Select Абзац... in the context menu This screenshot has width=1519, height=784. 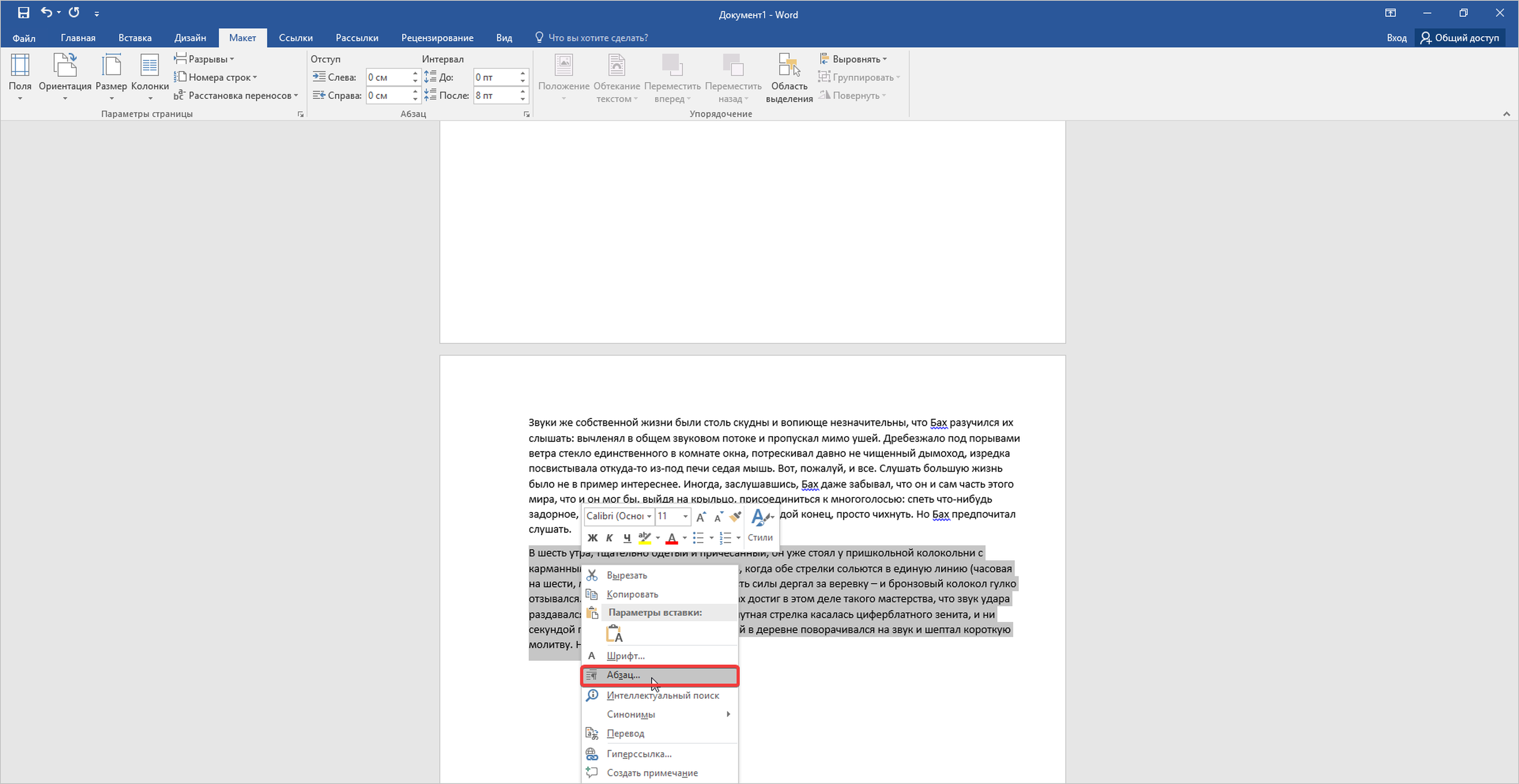(623, 675)
